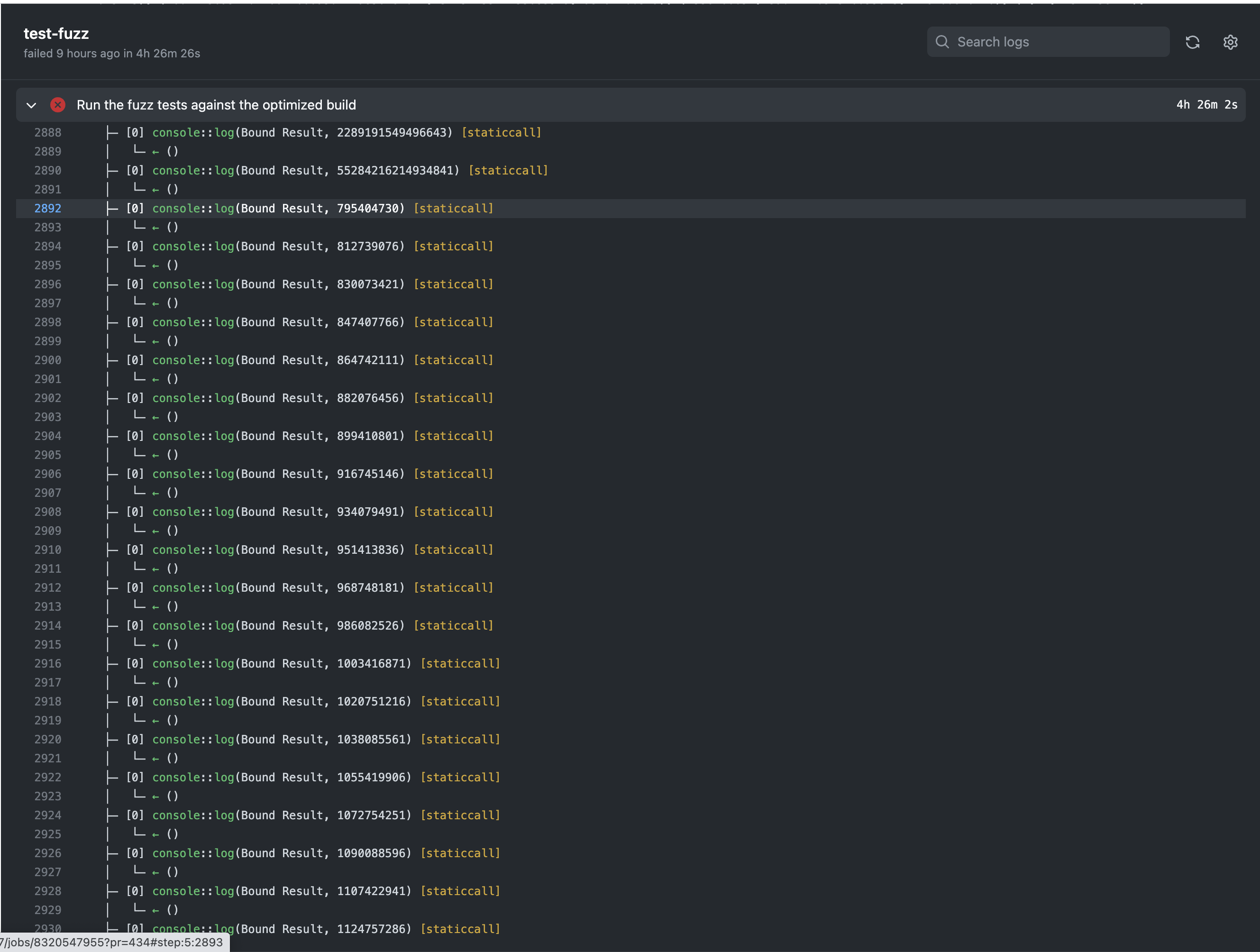This screenshot has width=1260, height=952.
Task: Click the search magnifier icon in Search logs
Action: pyautogui.click(x=943, y=41)
